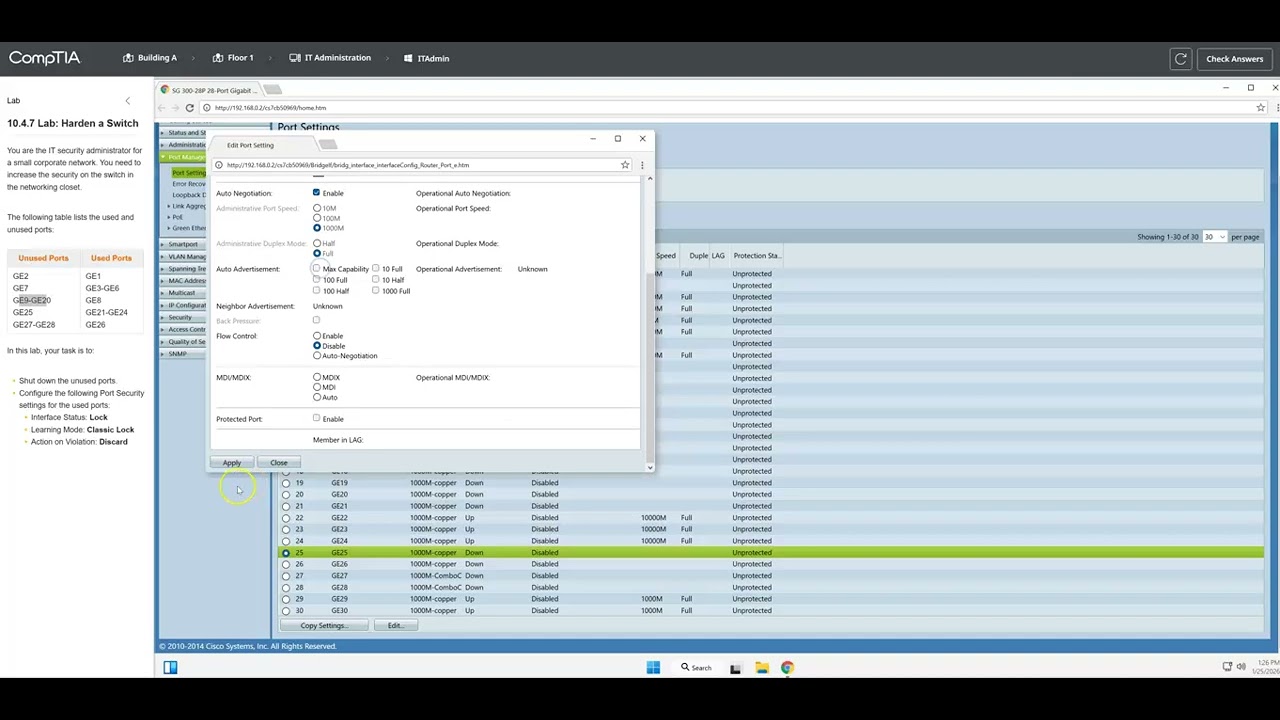This screenshot has height=720, width=1280.
Task: Bookmark the Edit Port Setting page star
Action: pyautogui.click(x=625, y=165)
